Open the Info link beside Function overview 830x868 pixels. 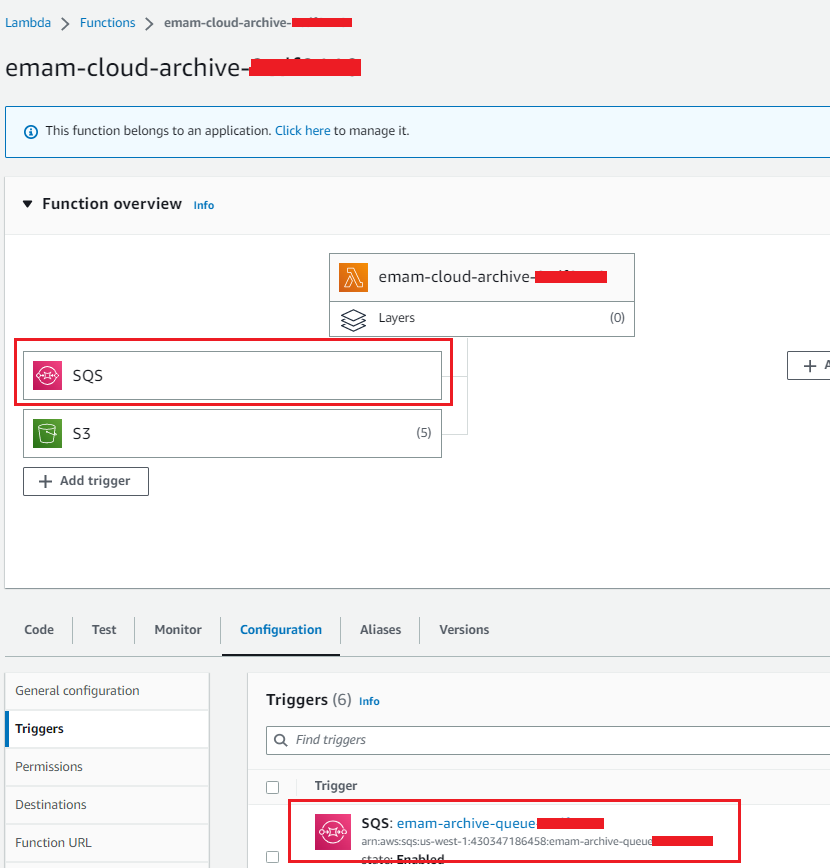[204, 205]
